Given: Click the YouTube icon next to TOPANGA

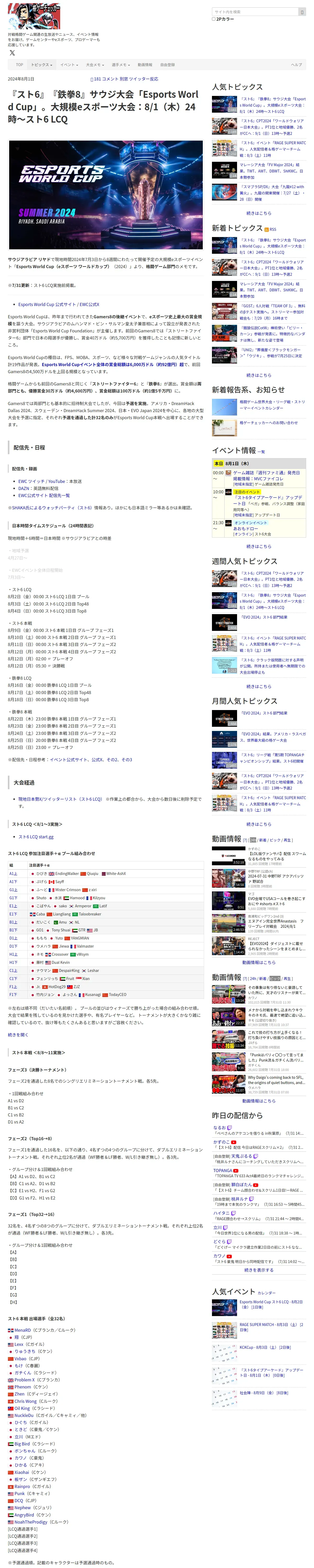Looking at the screenshot, I should [236, 1171].
